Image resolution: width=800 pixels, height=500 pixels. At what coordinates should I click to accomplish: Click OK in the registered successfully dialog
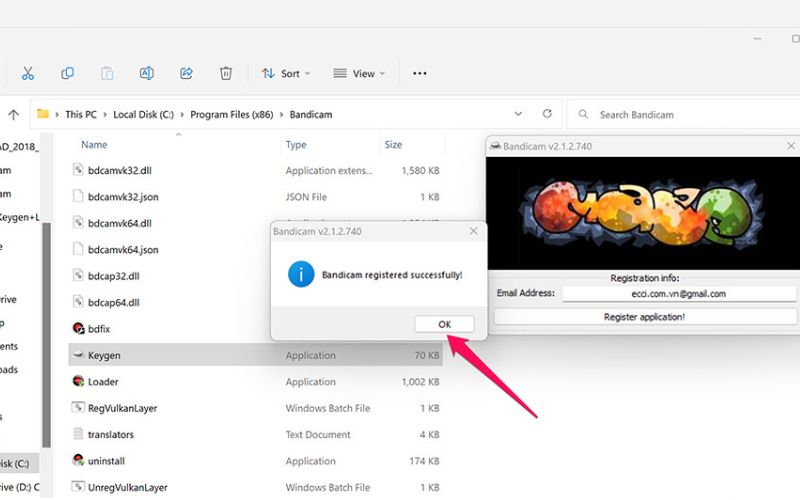[444, 324]
